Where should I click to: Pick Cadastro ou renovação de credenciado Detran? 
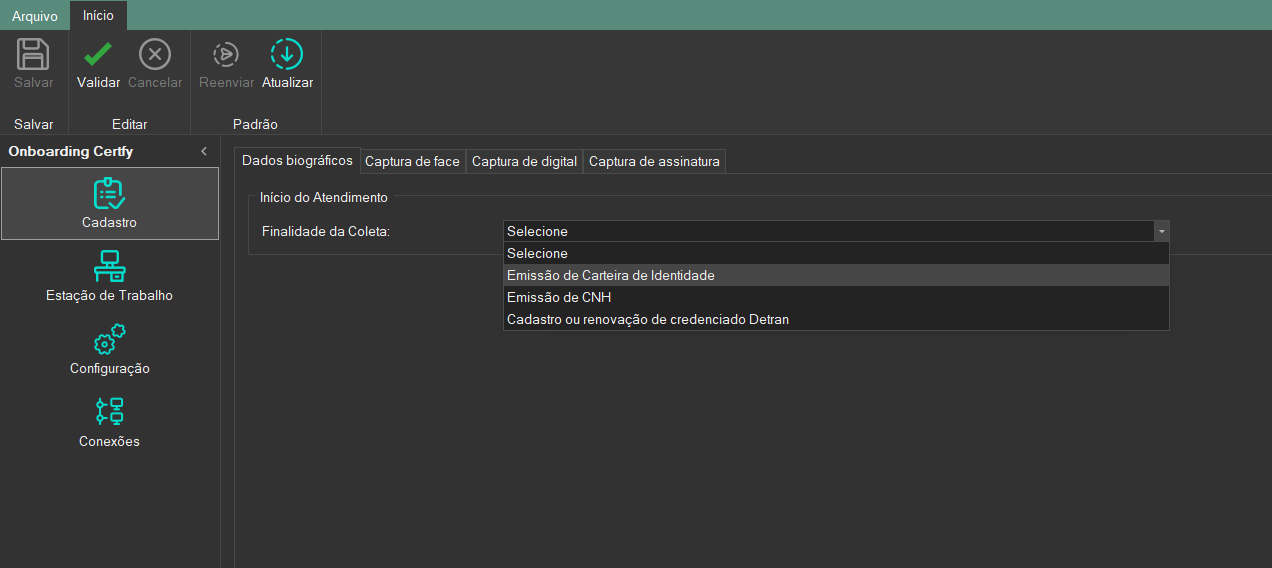tap(647, 319)
